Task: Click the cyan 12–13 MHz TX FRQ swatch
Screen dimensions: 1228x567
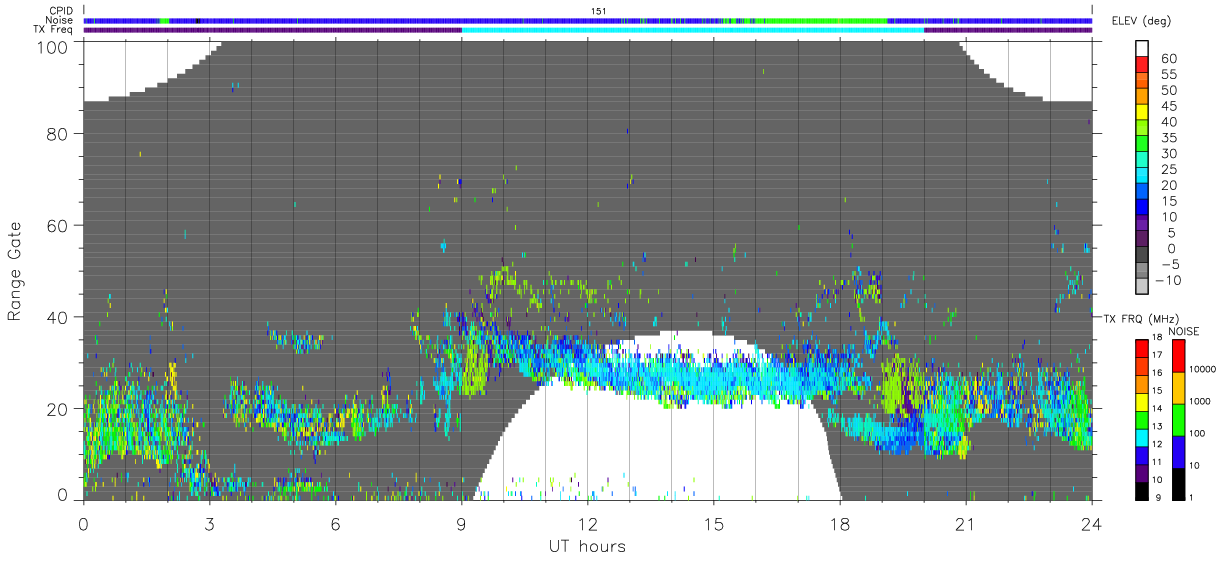Action: (x=1142, y=436)
